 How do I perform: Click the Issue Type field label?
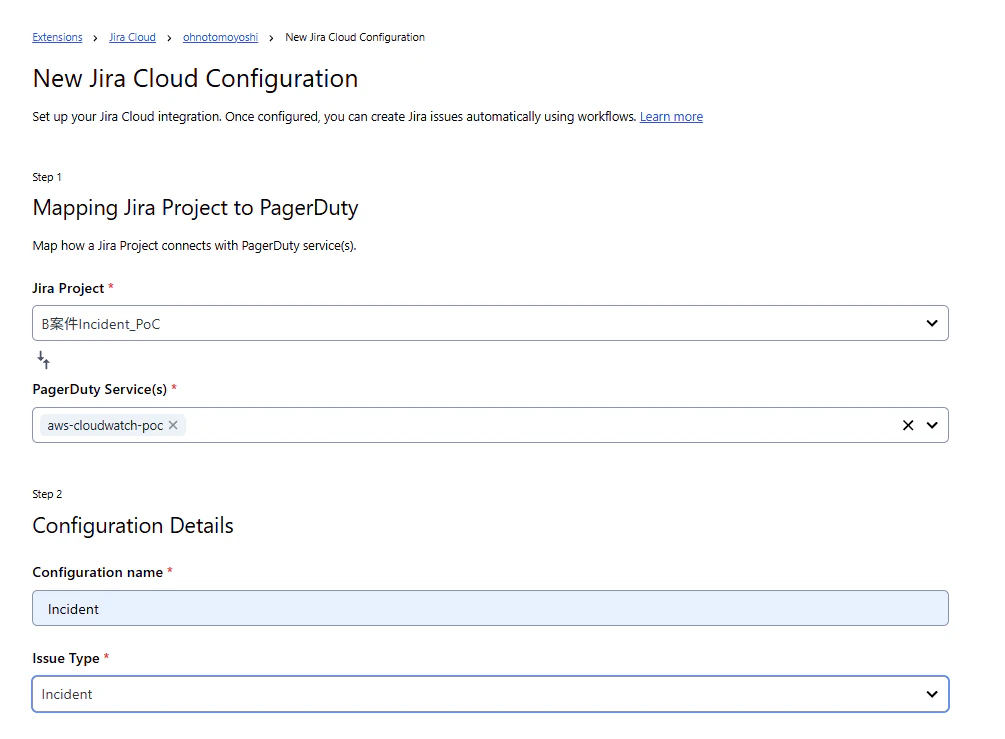[x=65, y=658]
